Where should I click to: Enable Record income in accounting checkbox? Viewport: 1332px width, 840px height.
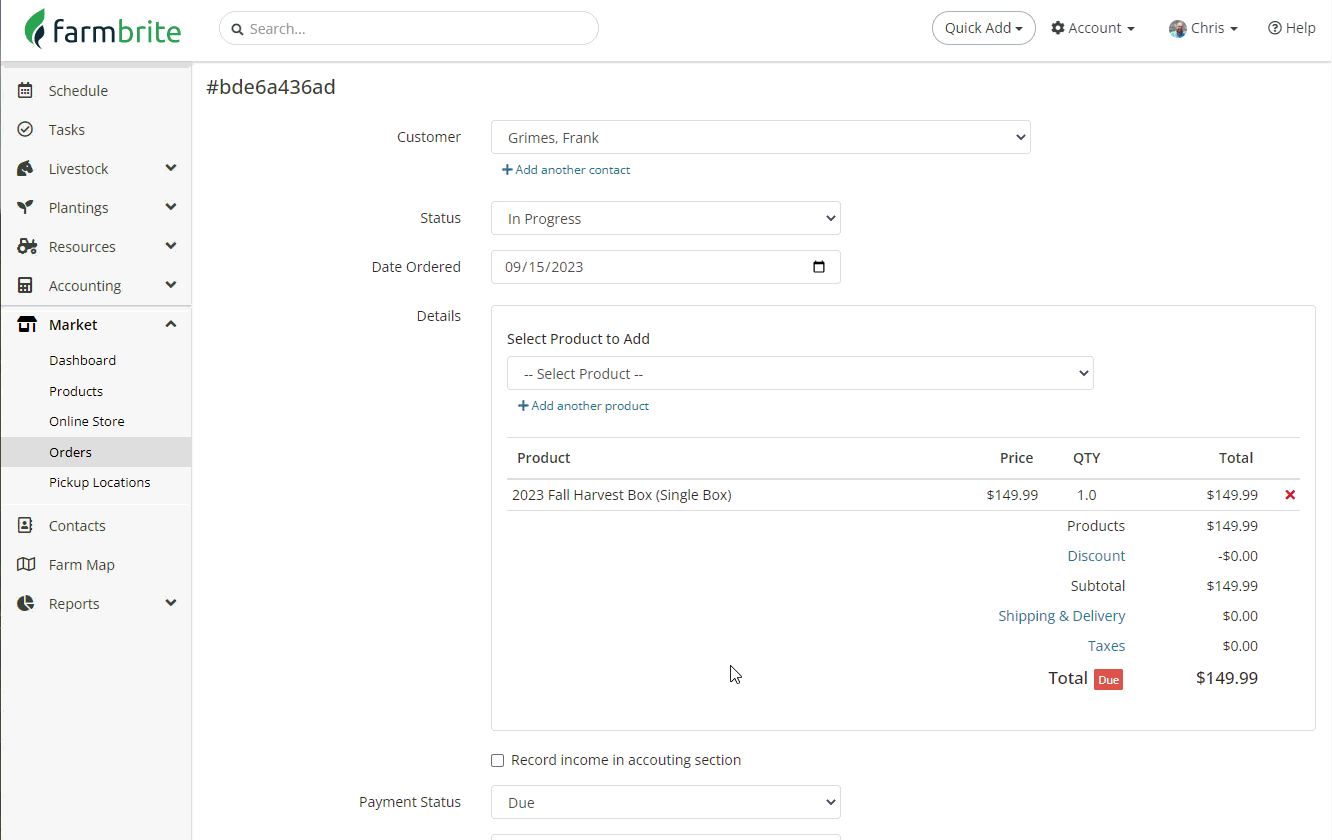498,761
